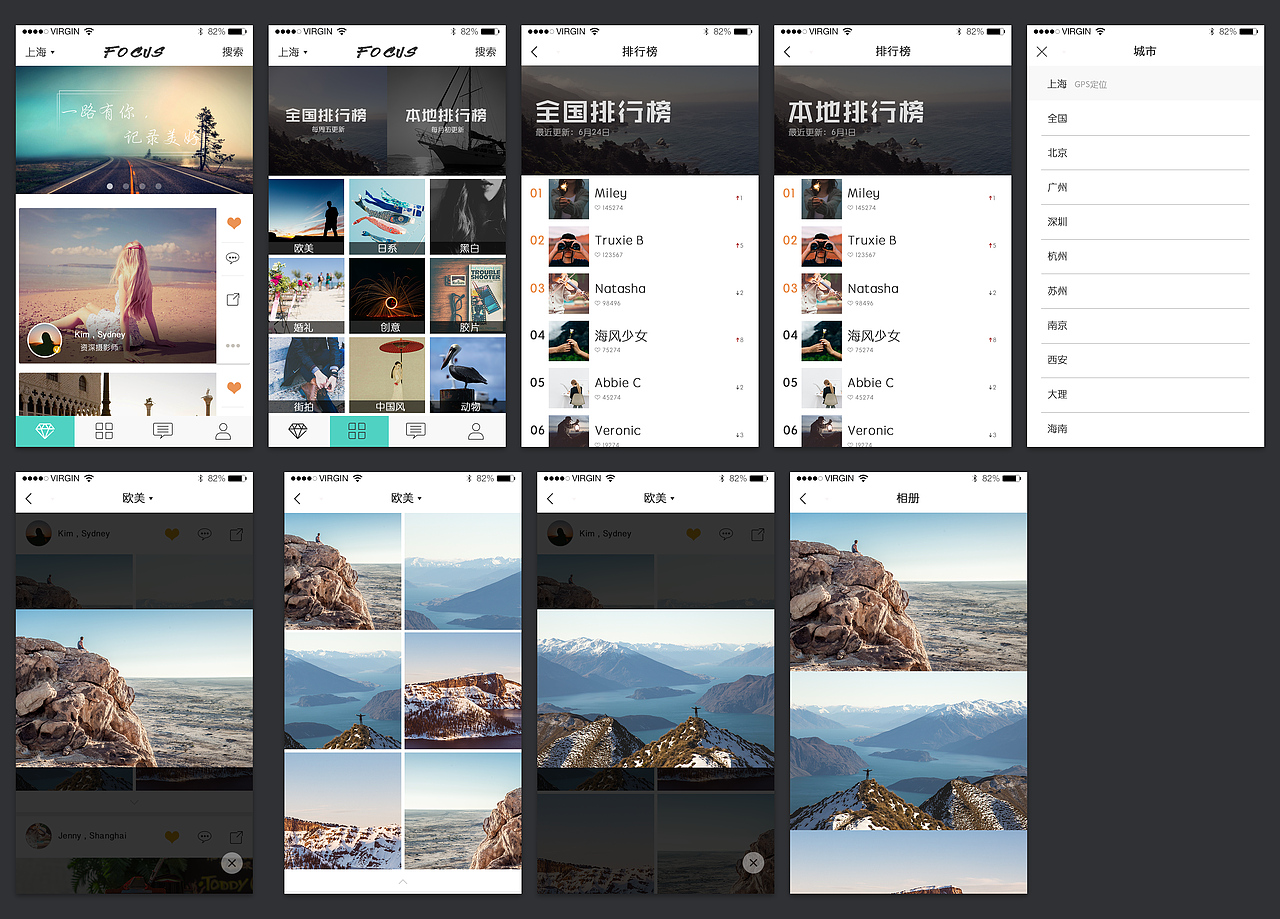Open the 欧美 title dropdown on the lake photo screen

pyautogui.click(x=659, y=498)
